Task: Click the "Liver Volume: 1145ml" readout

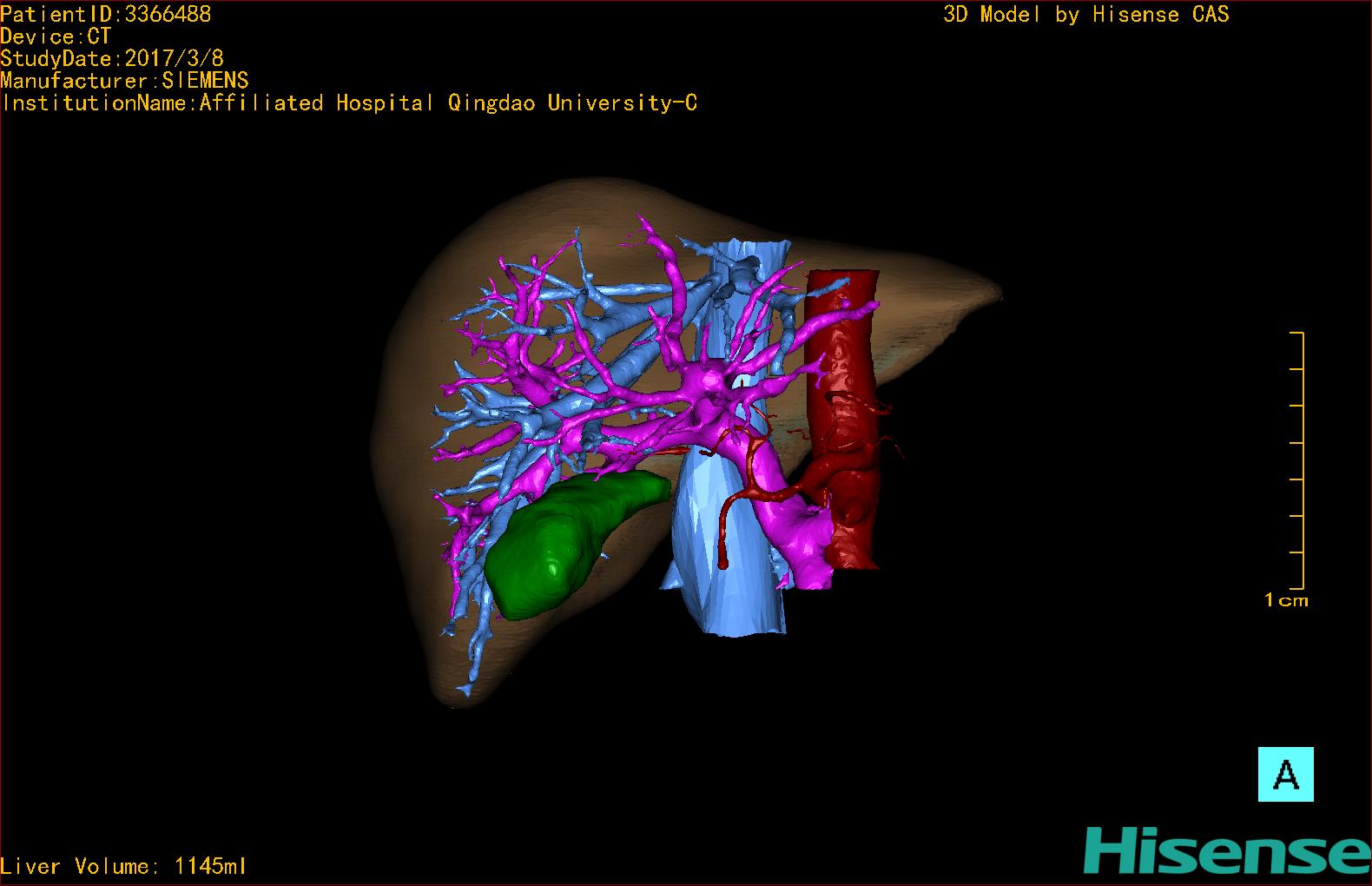Action: pyautogui.click(x=123, y=866)
